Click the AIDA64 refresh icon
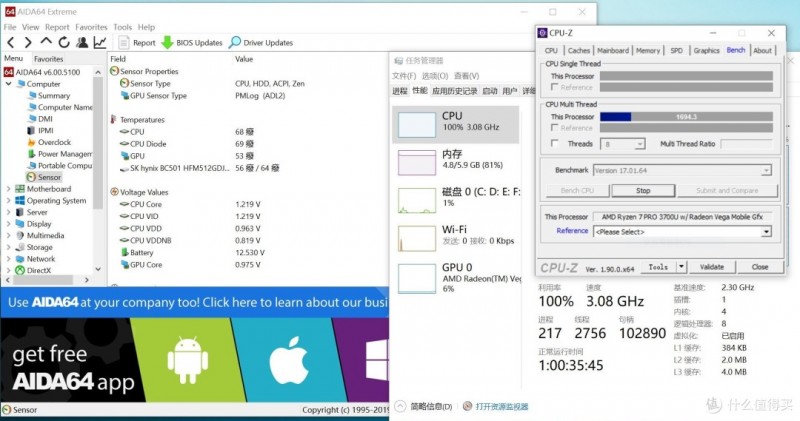 (64, 42)
